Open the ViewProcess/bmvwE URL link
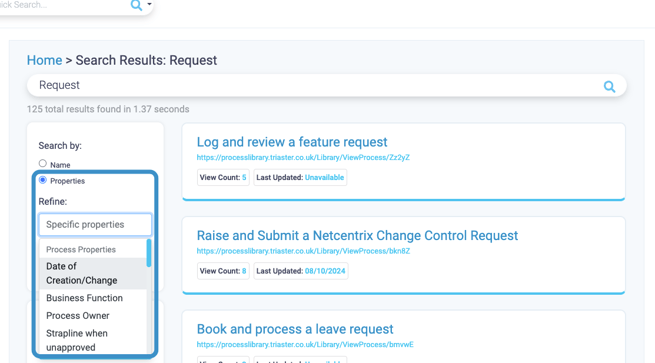655x363 pixels. click(305, 345)
